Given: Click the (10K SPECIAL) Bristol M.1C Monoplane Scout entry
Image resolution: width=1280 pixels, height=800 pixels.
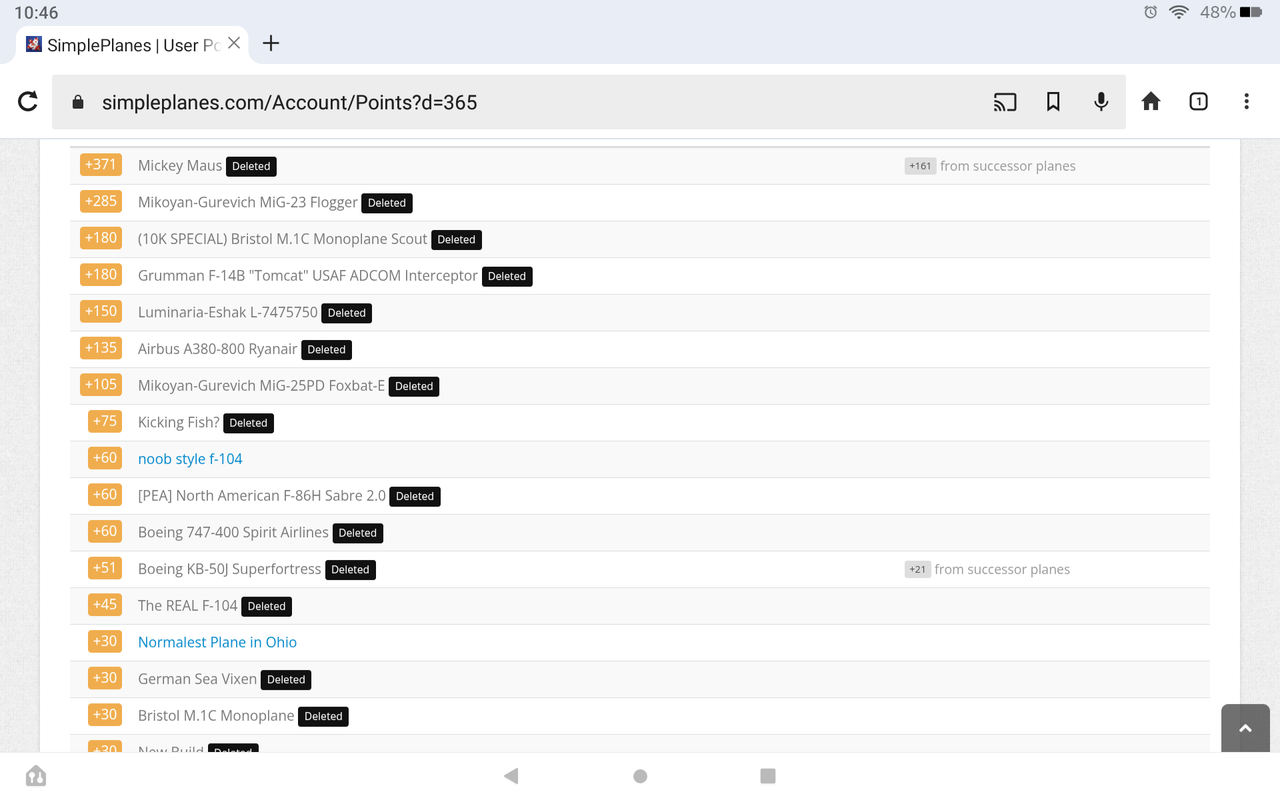Looking at the screenshot, I should pyautogui.click(x=283, y=239).
